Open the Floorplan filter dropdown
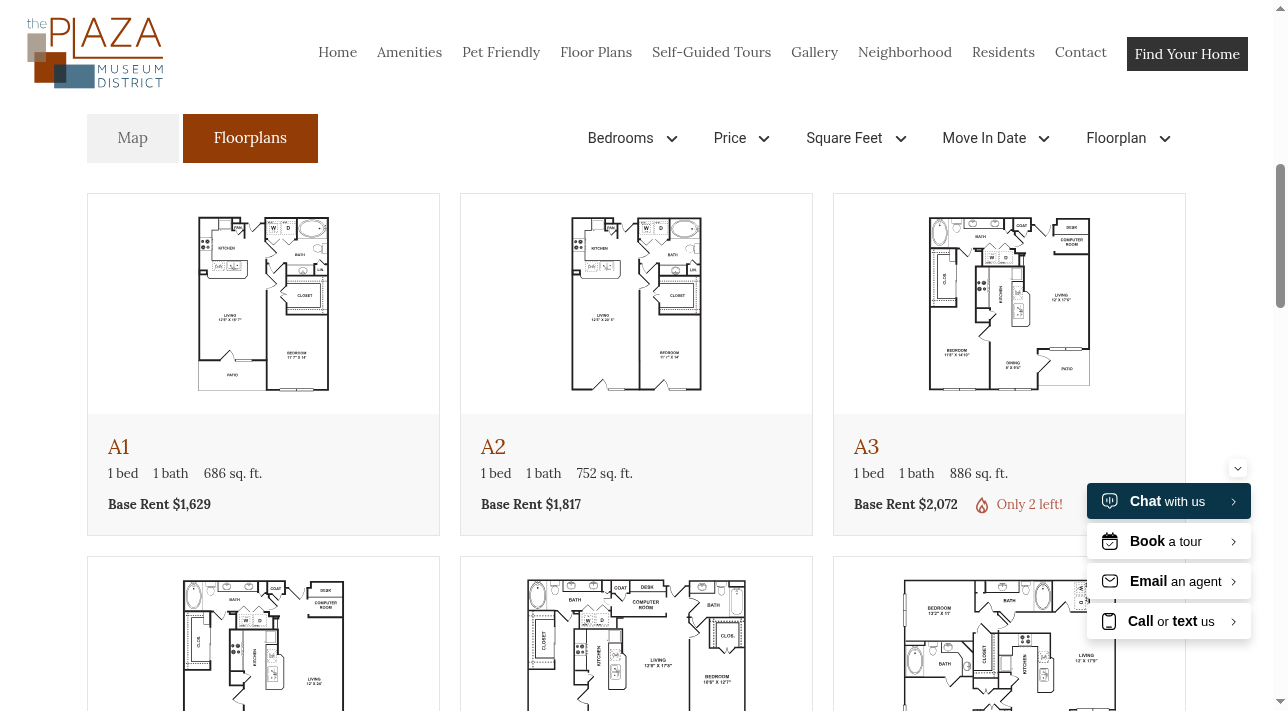The height and width of the screenshot is (711, 1288). point(1129,138)
